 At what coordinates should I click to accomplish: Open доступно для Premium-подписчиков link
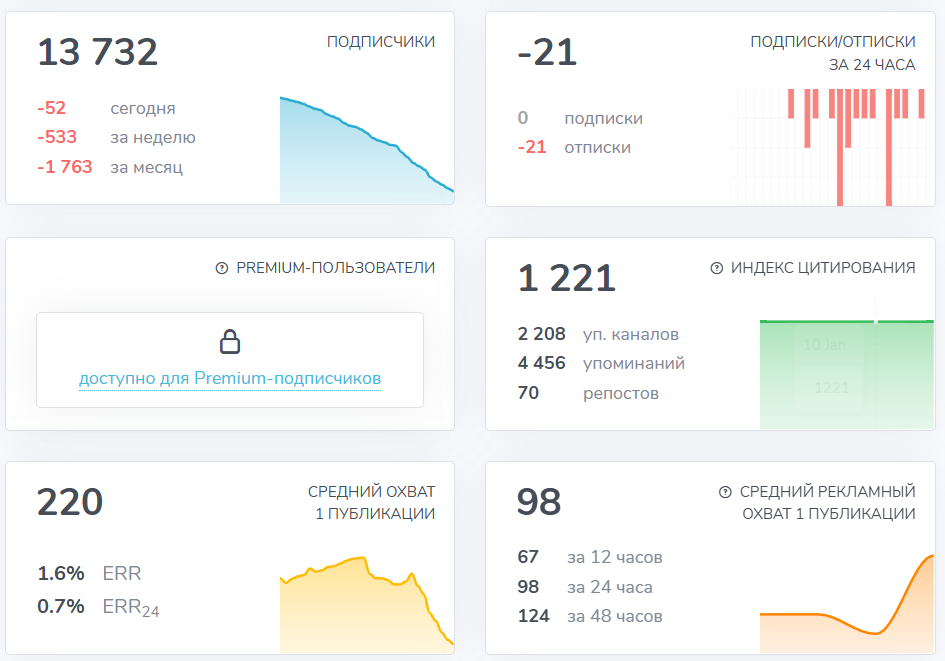pos(230,377)
